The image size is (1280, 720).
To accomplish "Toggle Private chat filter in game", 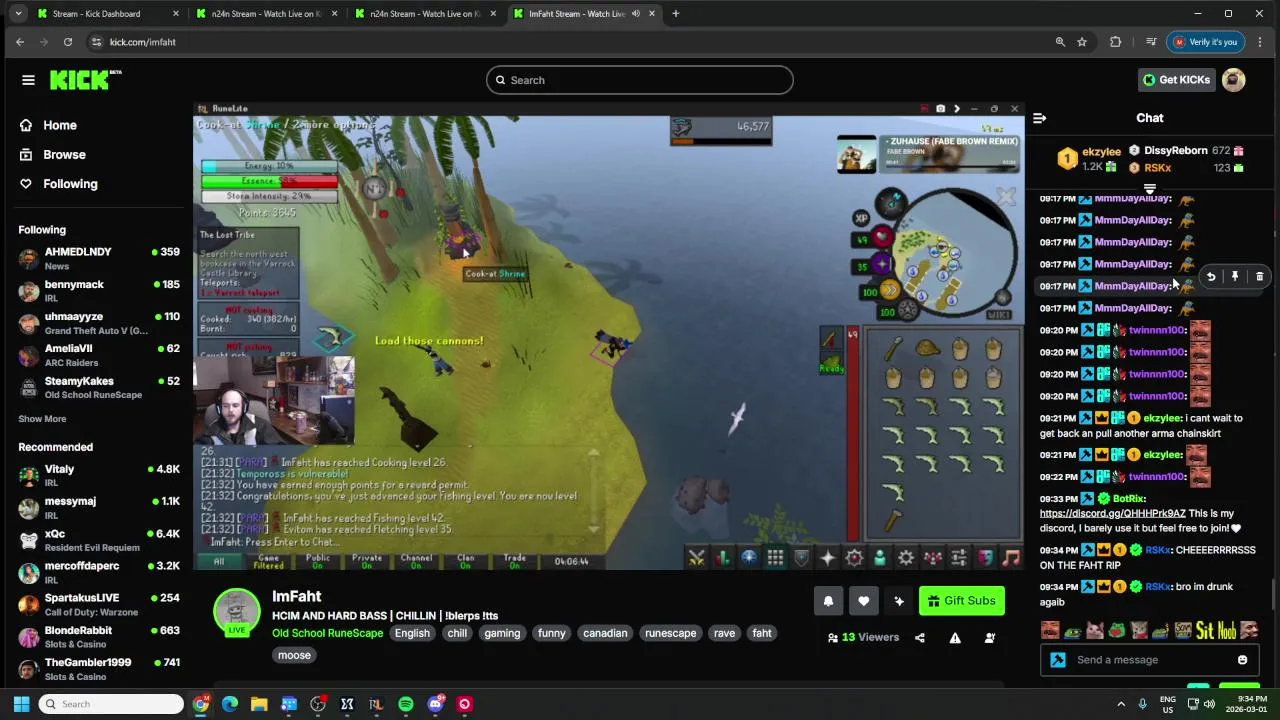I will [367, 561].
